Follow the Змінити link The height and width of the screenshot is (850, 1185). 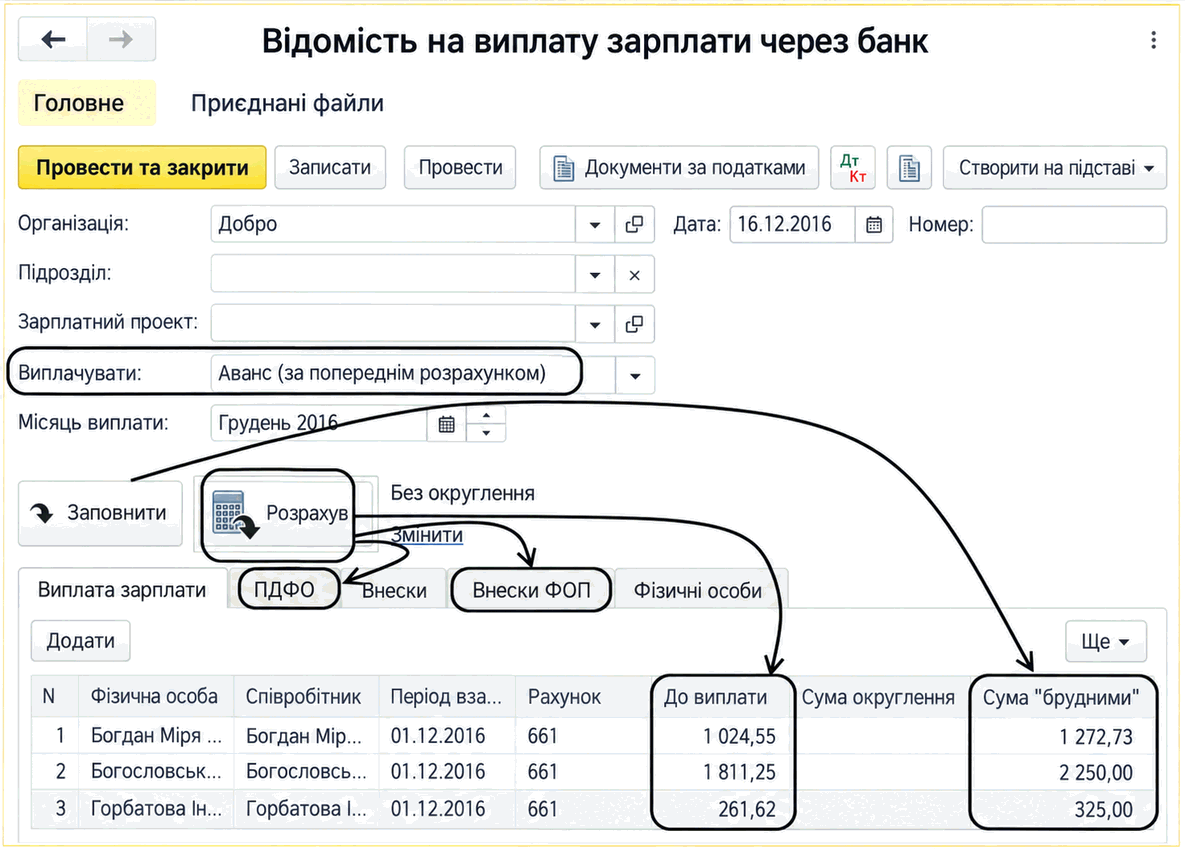tap(427, 535)
